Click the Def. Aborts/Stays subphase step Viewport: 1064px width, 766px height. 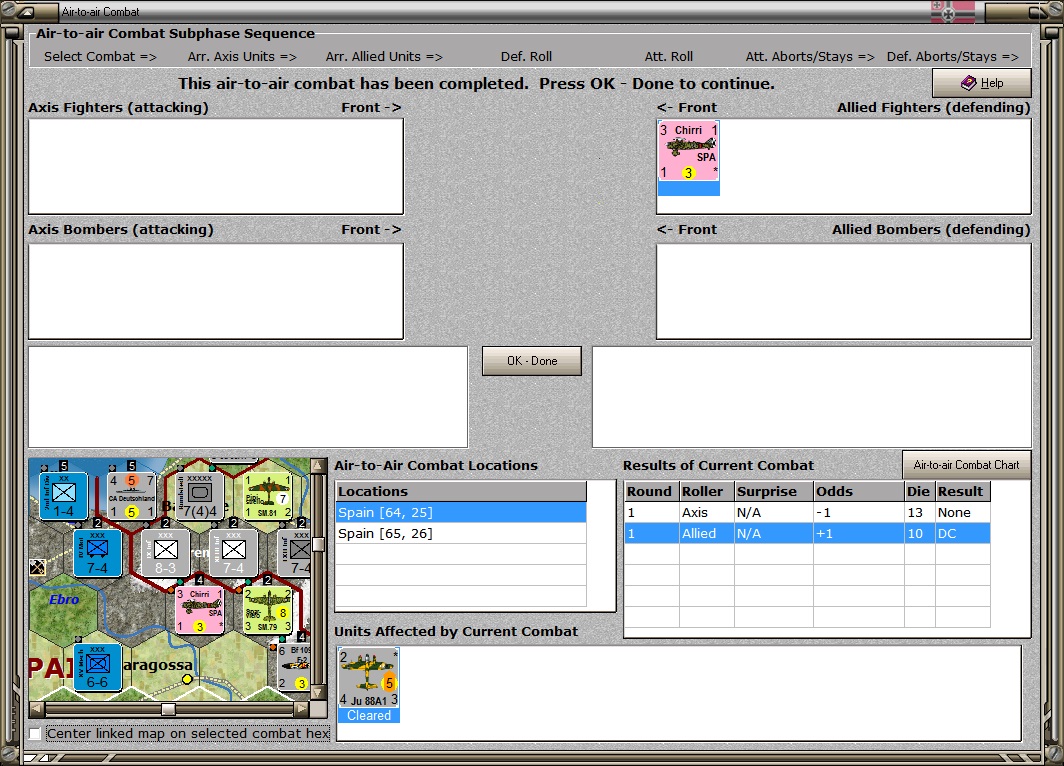(x=953, y=56)
